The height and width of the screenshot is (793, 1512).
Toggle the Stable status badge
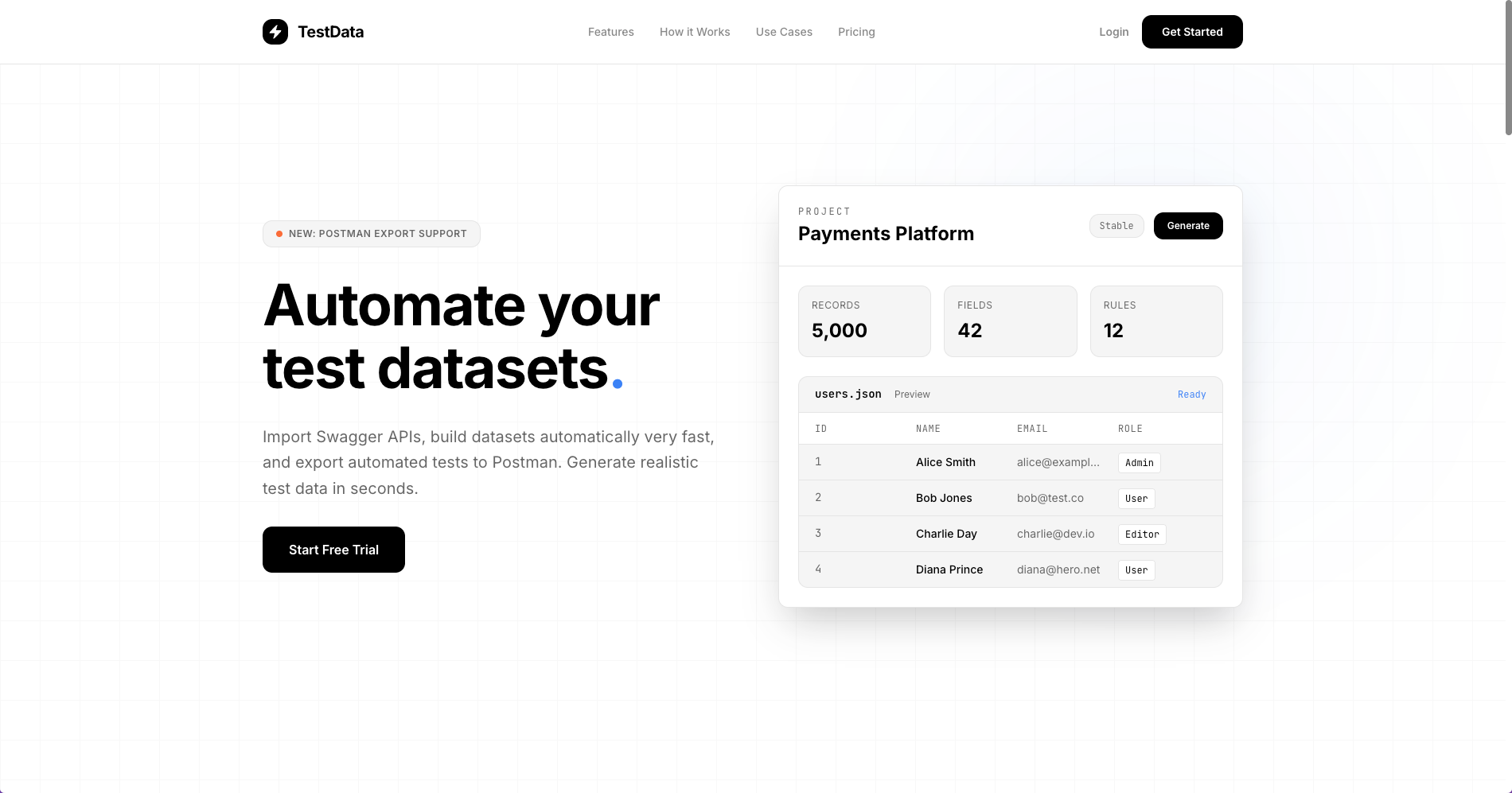(x=1116, y=226)
